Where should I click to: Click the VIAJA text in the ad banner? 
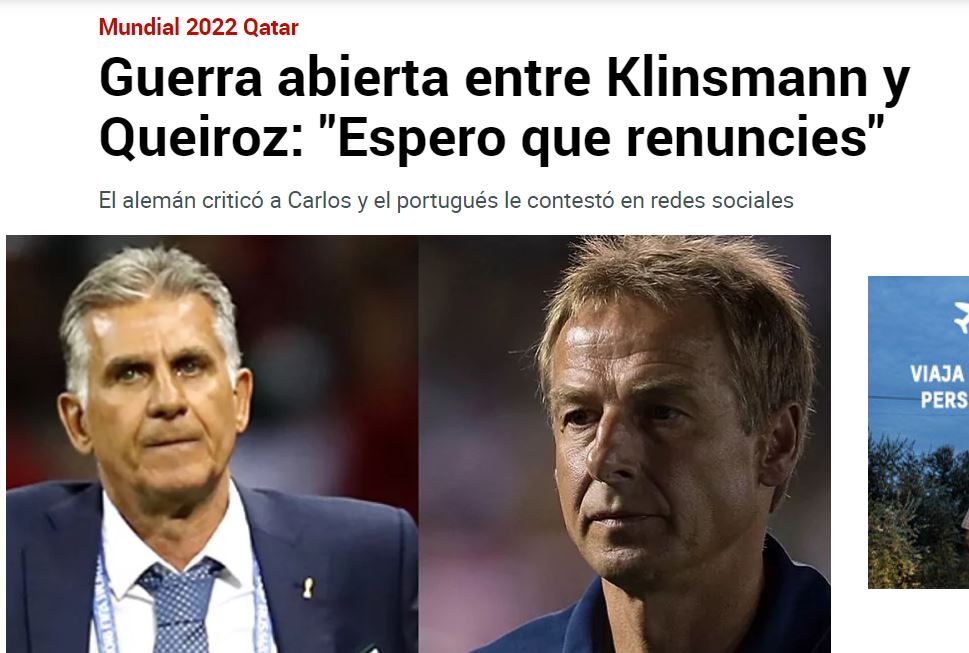point(937,374)
